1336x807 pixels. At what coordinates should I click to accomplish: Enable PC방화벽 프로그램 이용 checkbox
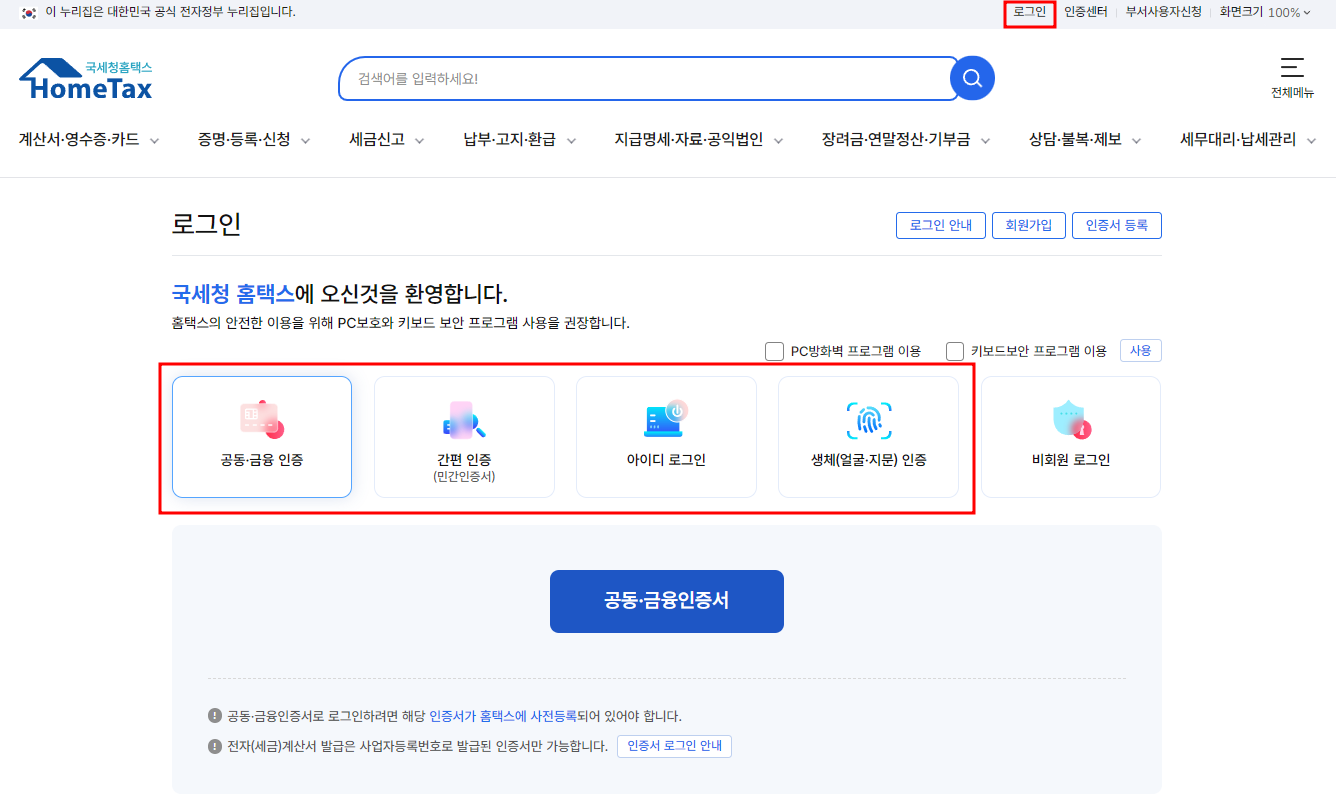pos(774,351)
